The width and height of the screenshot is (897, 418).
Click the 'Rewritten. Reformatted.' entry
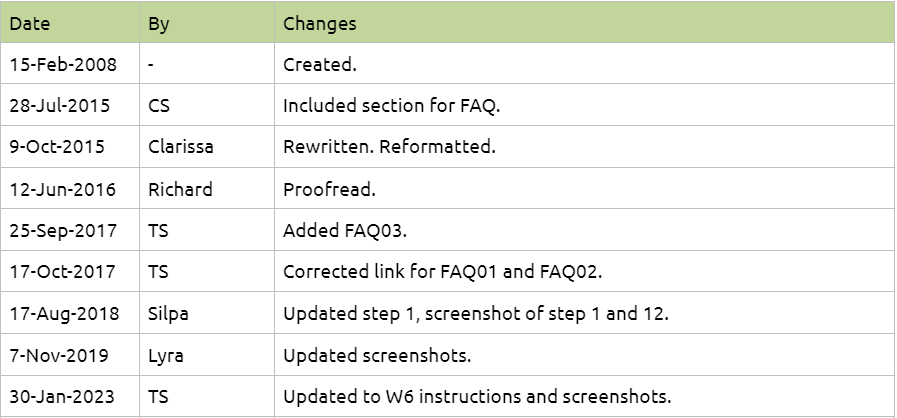point(389,147)
